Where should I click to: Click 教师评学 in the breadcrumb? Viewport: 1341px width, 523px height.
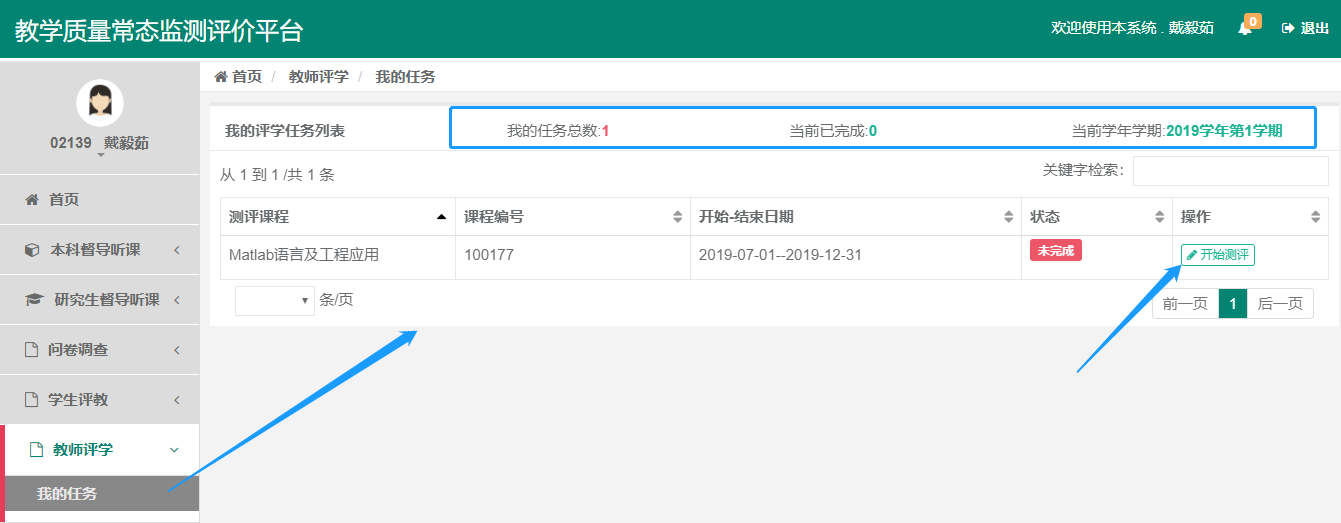click(319, 77)
